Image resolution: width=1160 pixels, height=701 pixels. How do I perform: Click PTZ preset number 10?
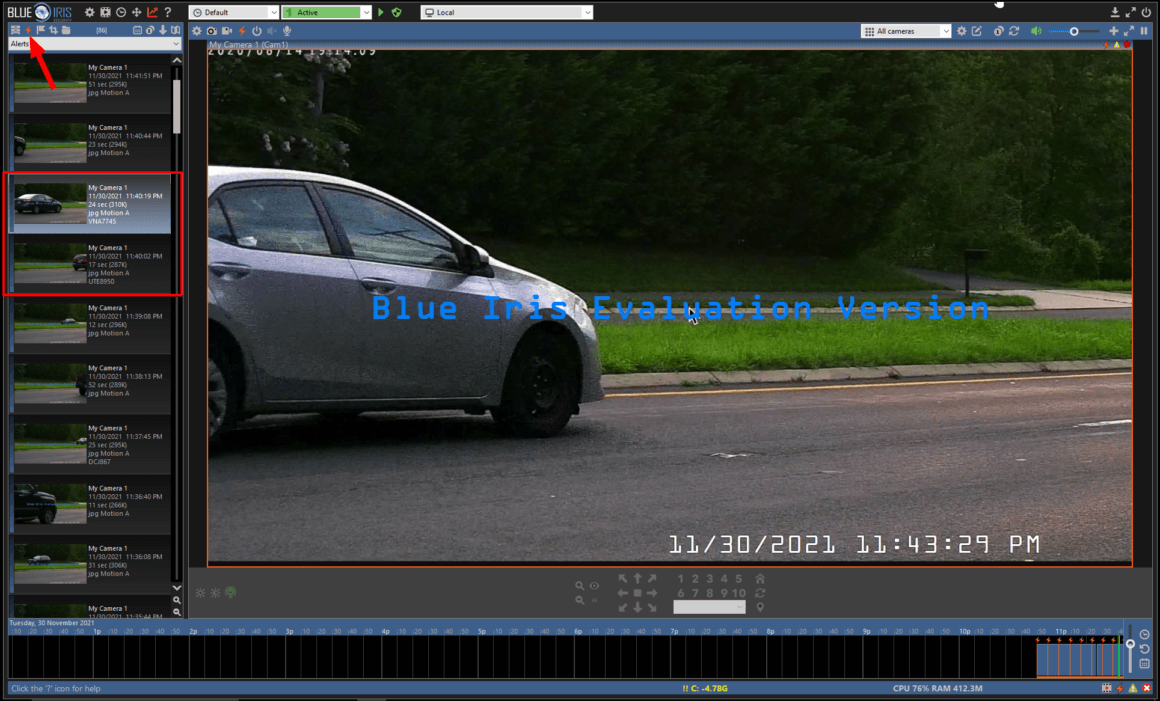point(738,593)
